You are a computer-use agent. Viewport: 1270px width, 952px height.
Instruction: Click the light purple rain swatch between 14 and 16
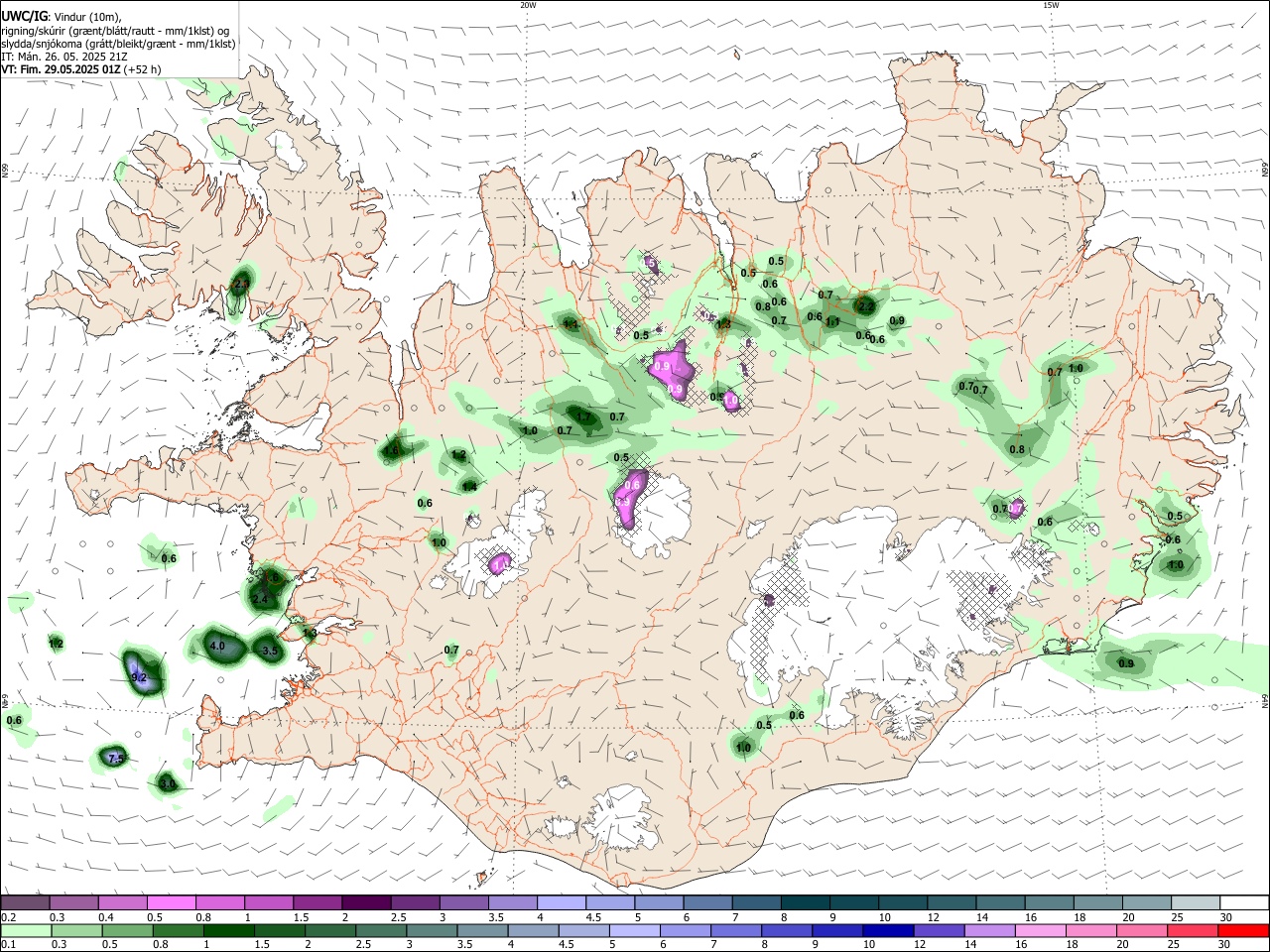click(x=988, y=930)
